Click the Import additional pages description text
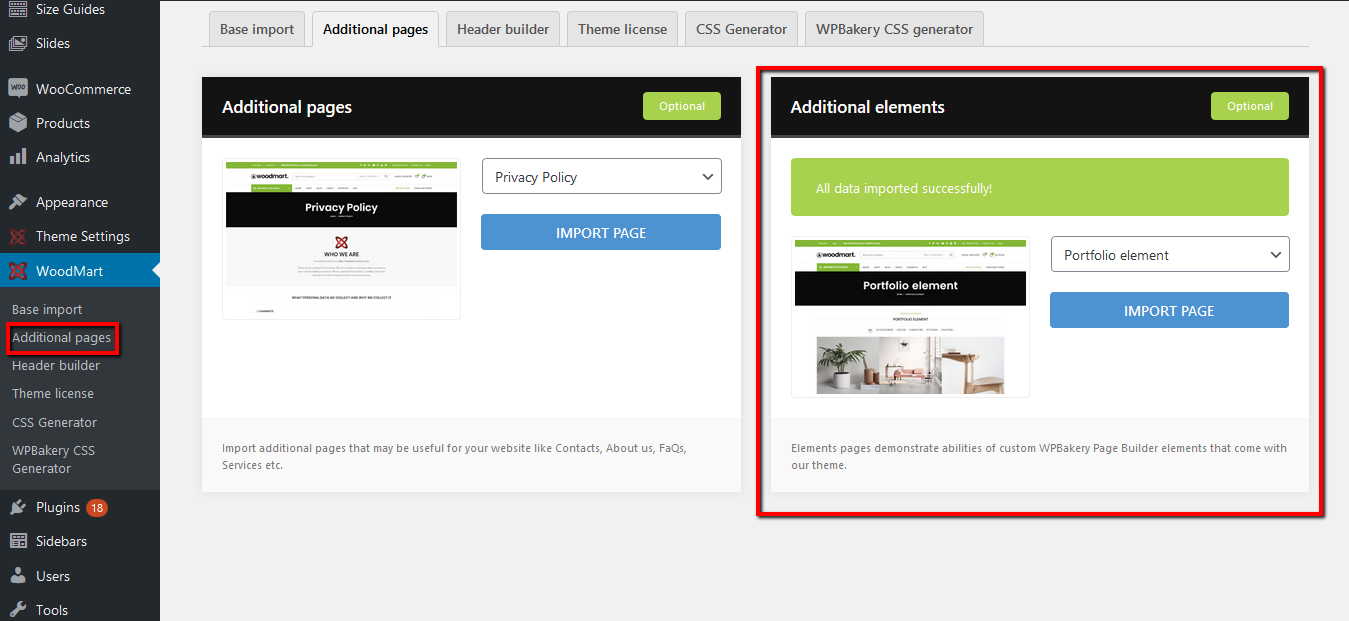Image resolution: width=1349 pixels, height=621 pixels. [x=454, y=456]
